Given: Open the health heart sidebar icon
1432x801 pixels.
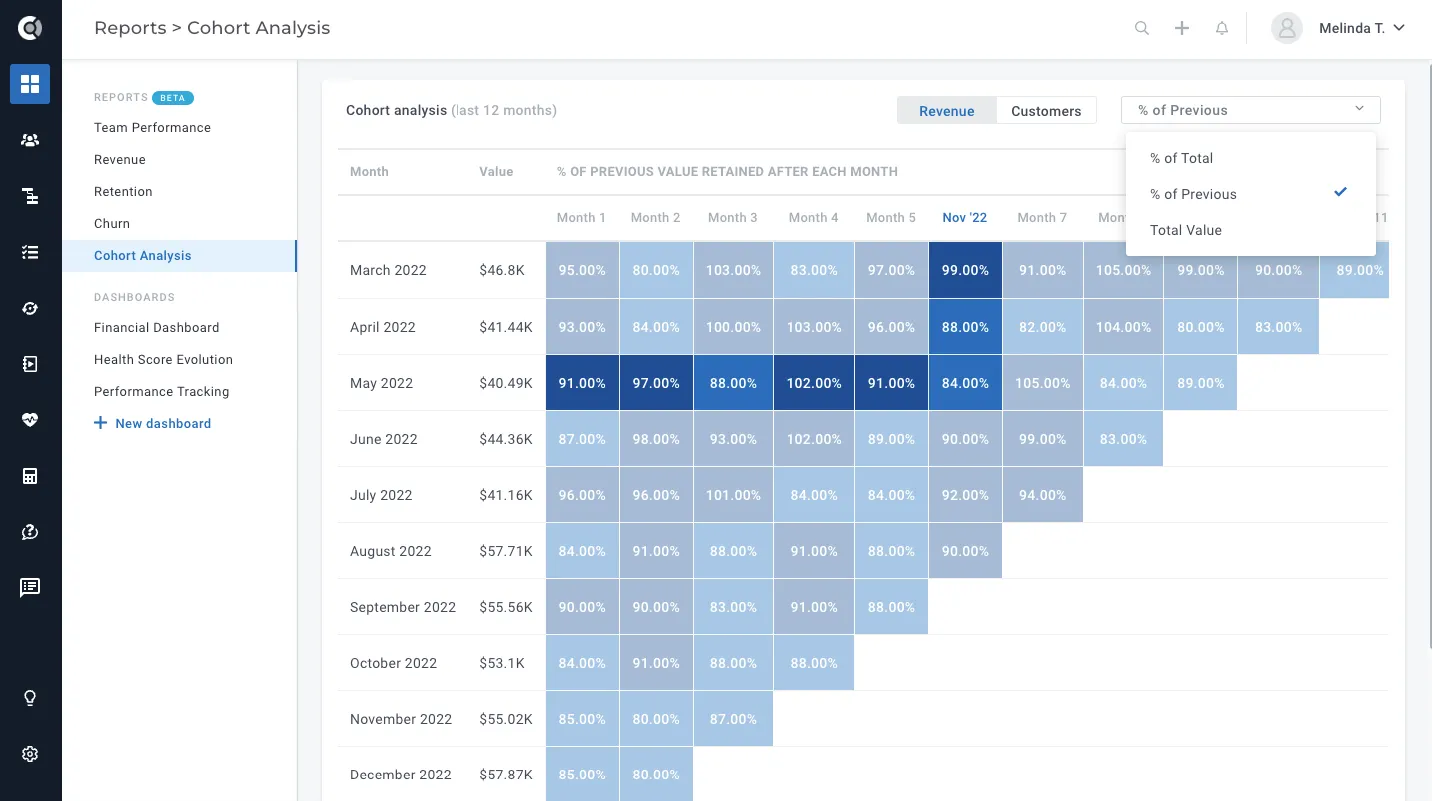Looking at the screenshot, I should 30,420.
